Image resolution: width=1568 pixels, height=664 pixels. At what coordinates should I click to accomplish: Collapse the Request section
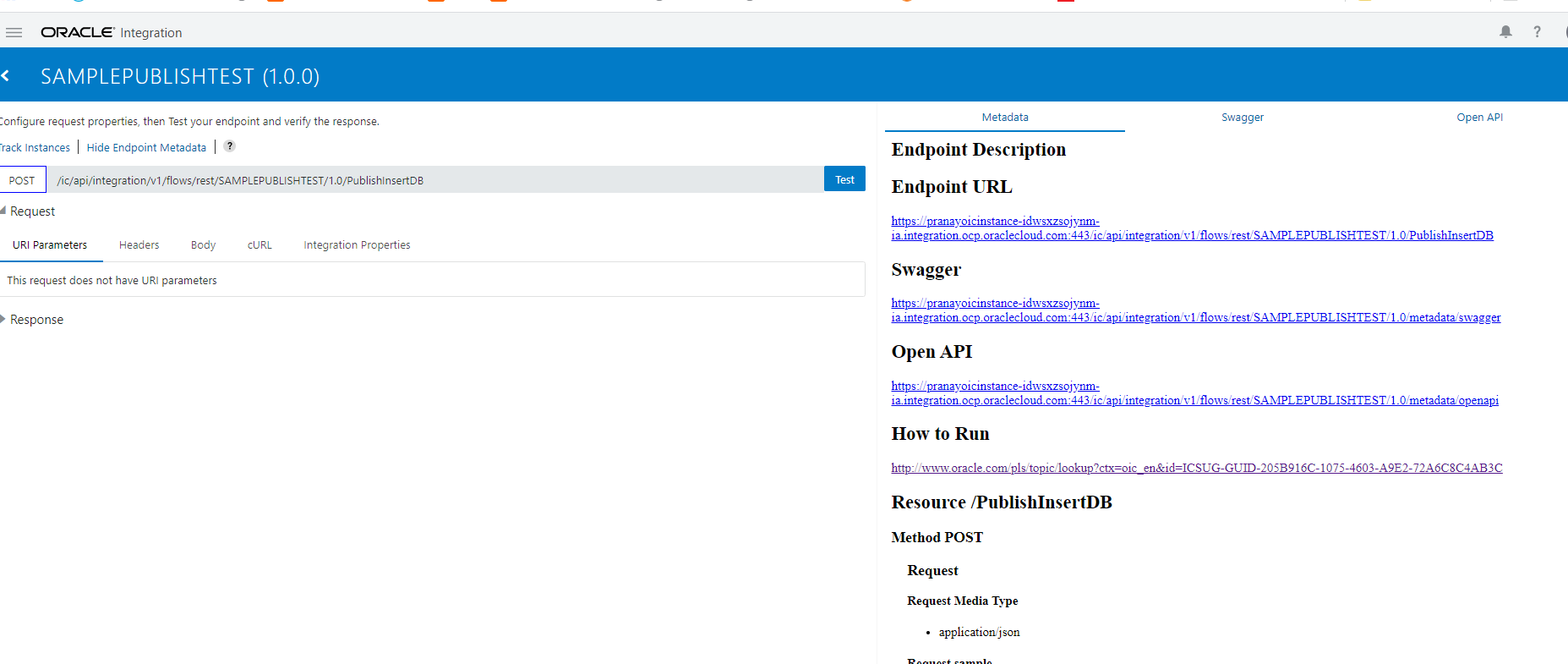pos(3,211)
